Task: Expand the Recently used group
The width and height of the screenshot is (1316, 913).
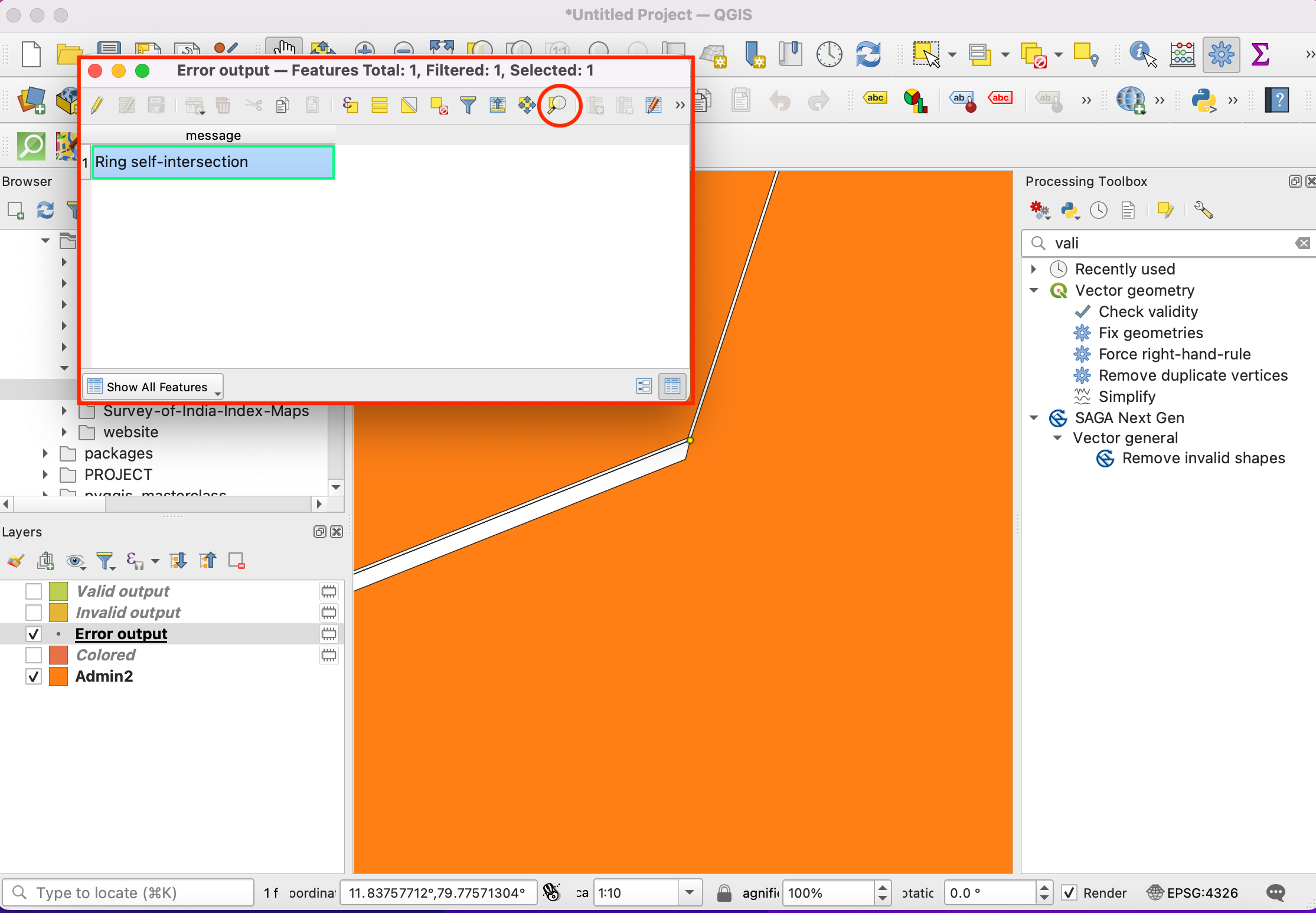Action: 1034,269
